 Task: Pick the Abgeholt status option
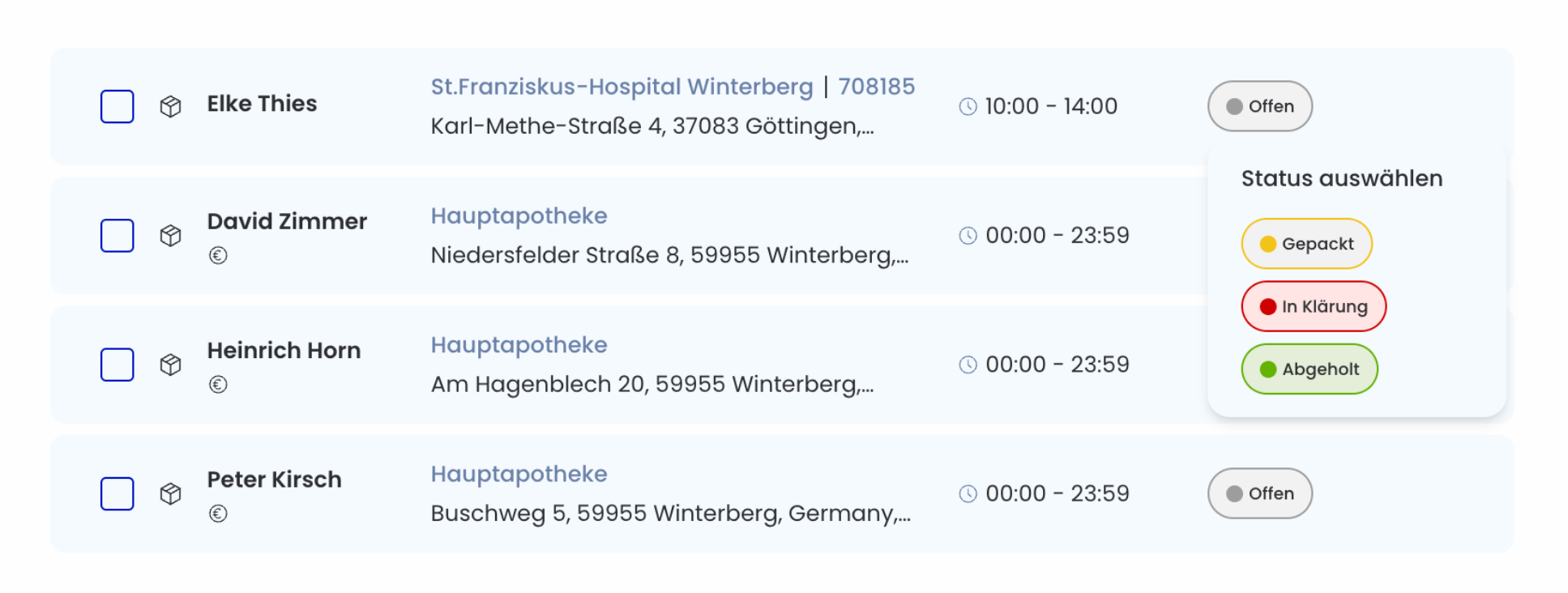pos(1310,369)
